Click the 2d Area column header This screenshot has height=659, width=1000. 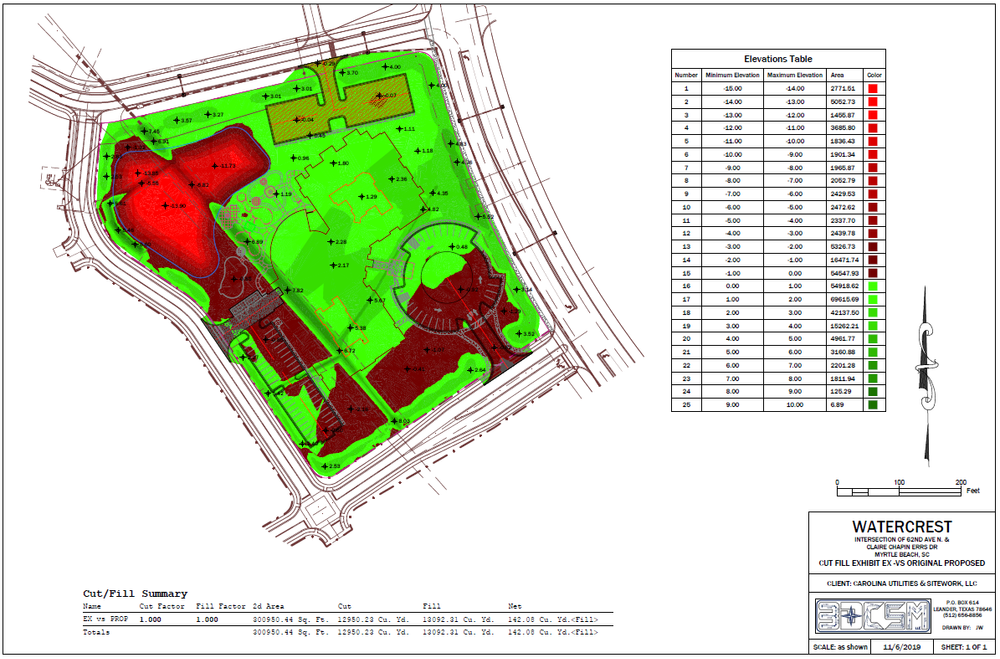[268, 606]
